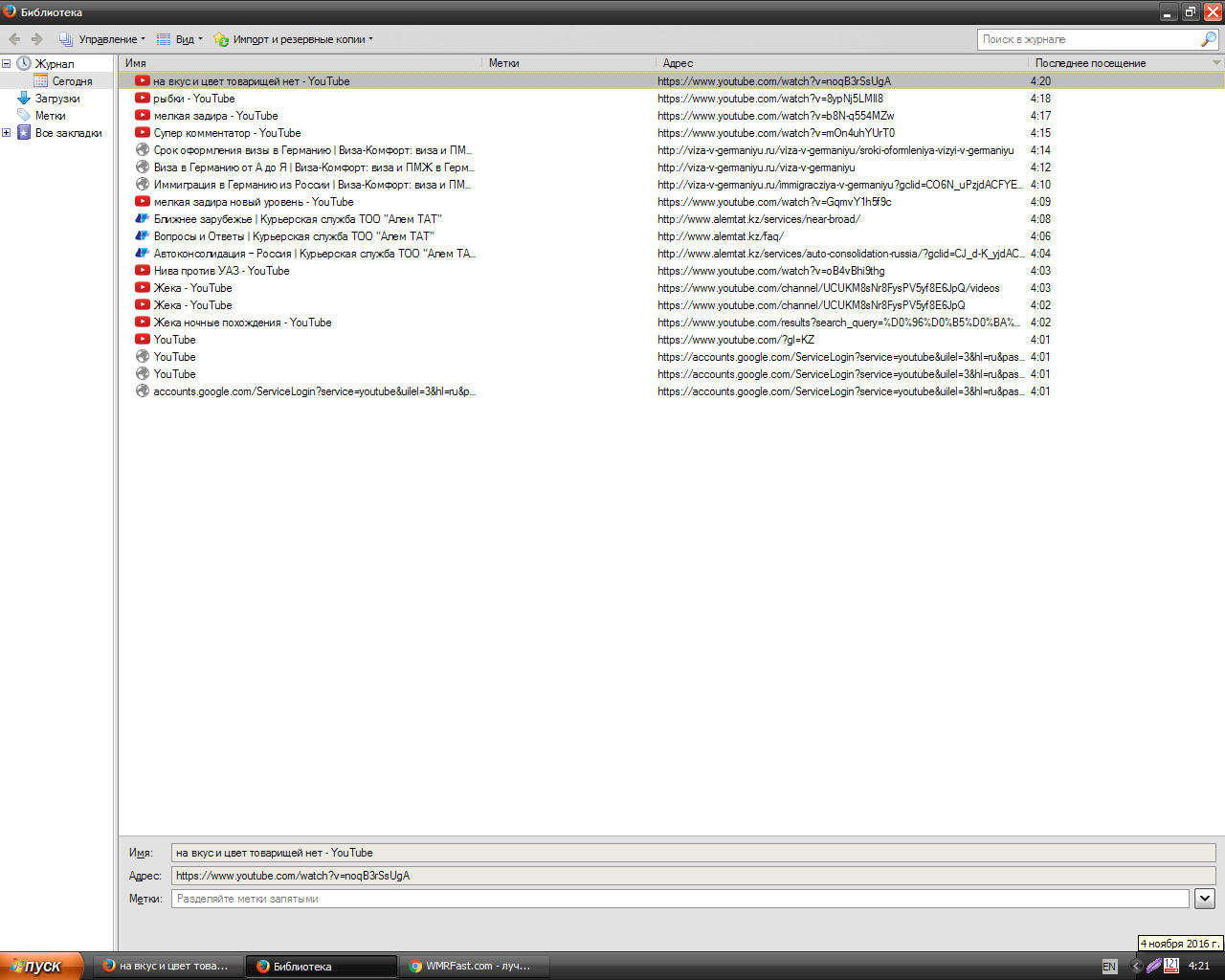
Task: Select 'Вопросы и Ответы' entry
Action: pos(672,236)
